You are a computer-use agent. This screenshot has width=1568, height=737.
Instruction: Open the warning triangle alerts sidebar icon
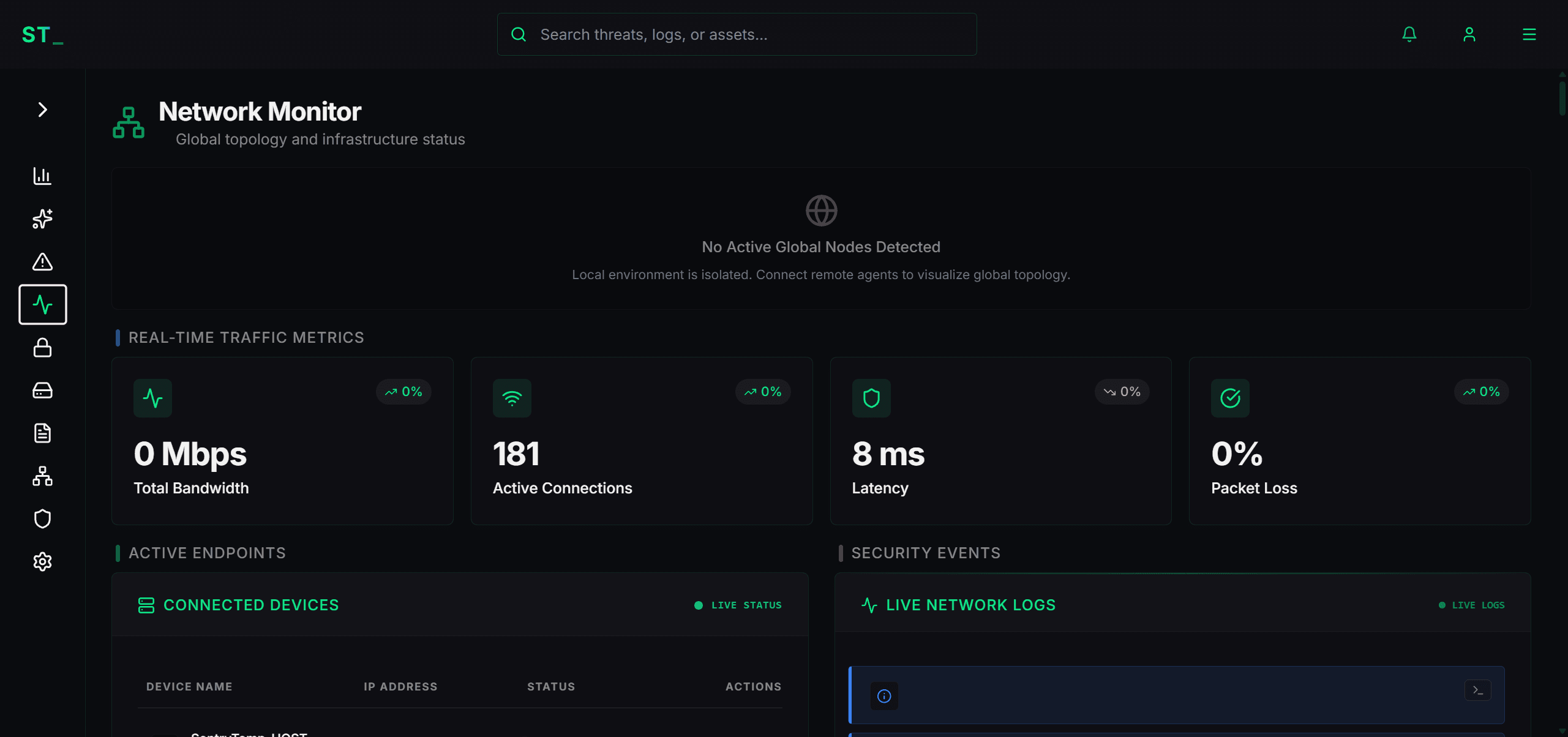[42, 261]
